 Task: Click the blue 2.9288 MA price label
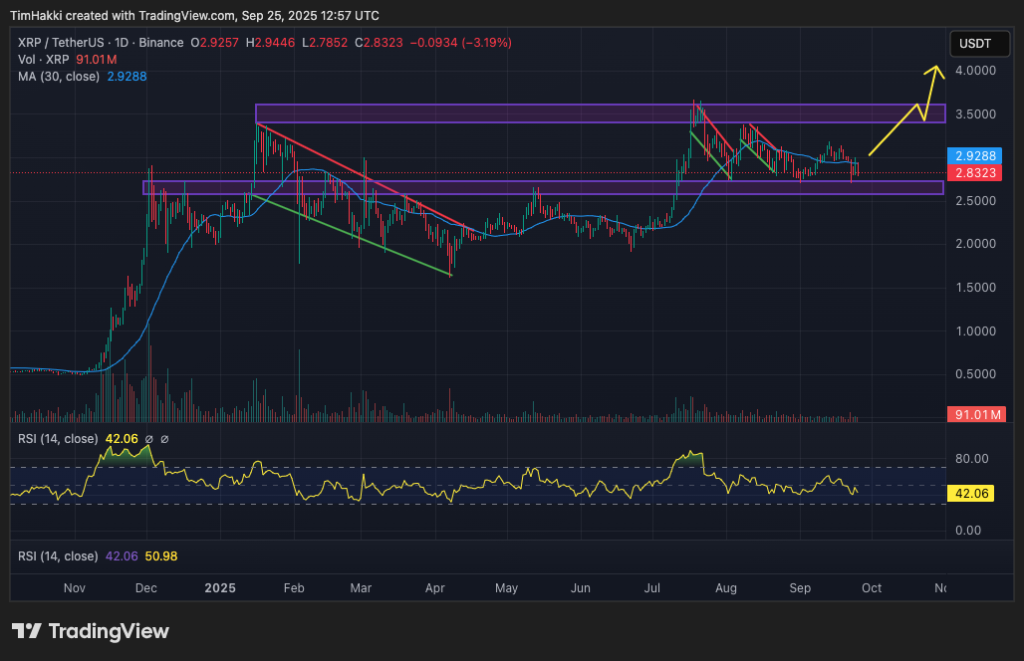click(x=973, y=156)
